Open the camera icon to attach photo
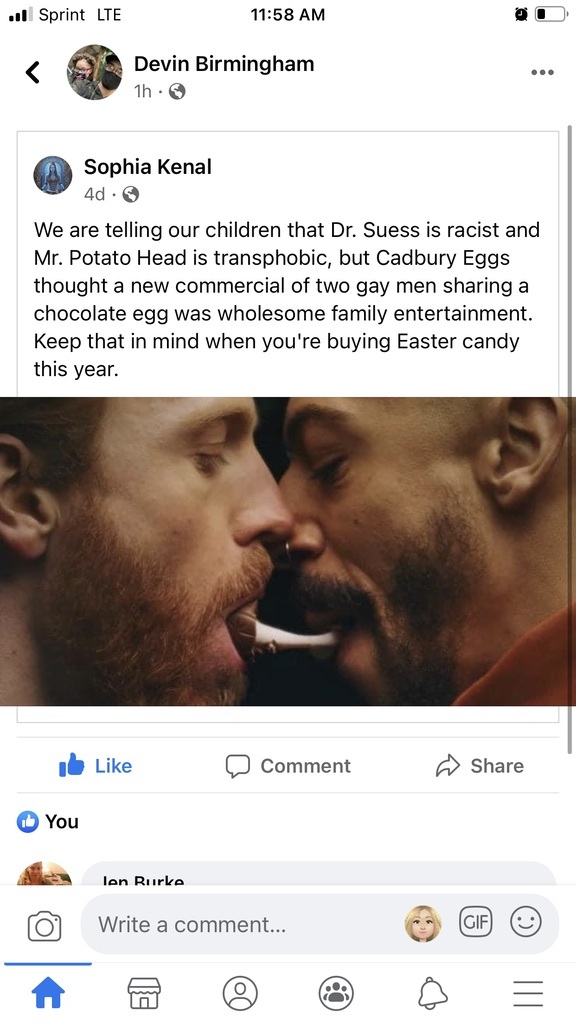The height and width of the screenshot is (1024, 576). click(x=44, y=926)
